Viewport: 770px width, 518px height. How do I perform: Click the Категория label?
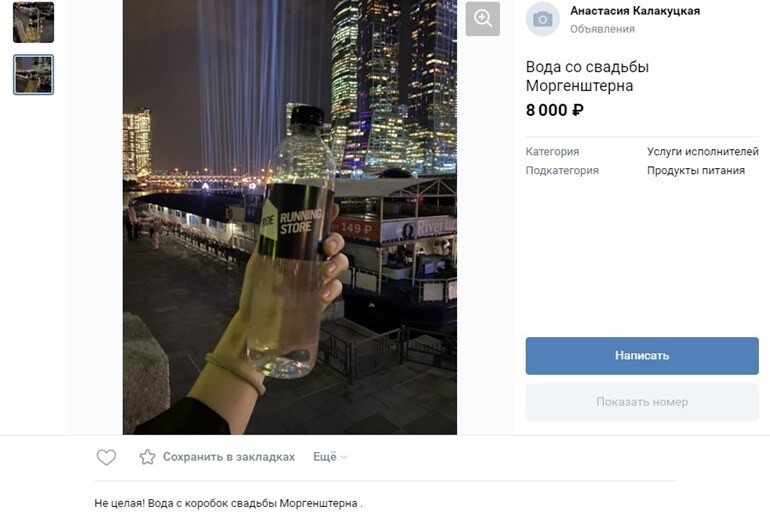pyautogui.click(x=552, y=152)
